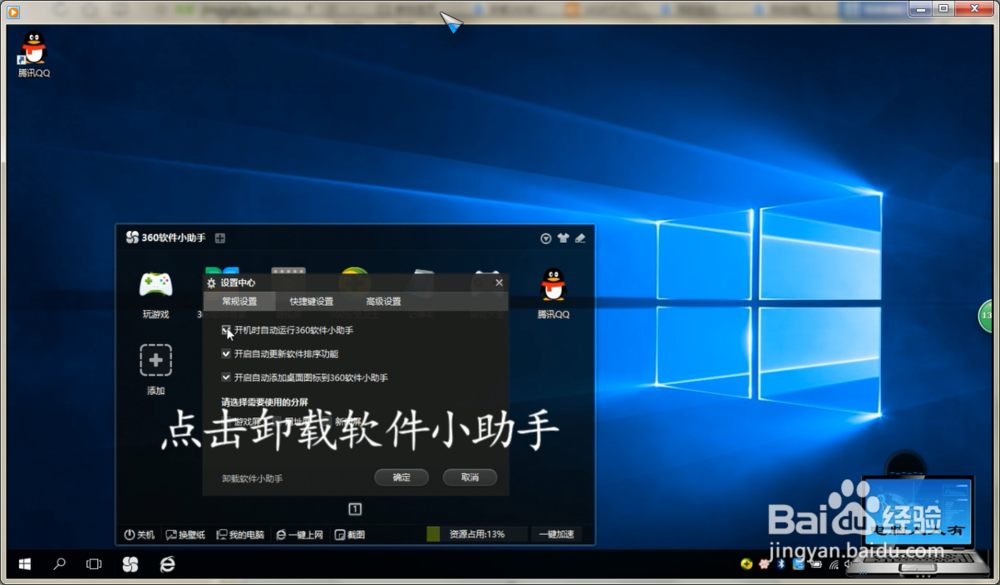
Task: Click the yellow-green 360 tray icon
Action: click(746, 563)
